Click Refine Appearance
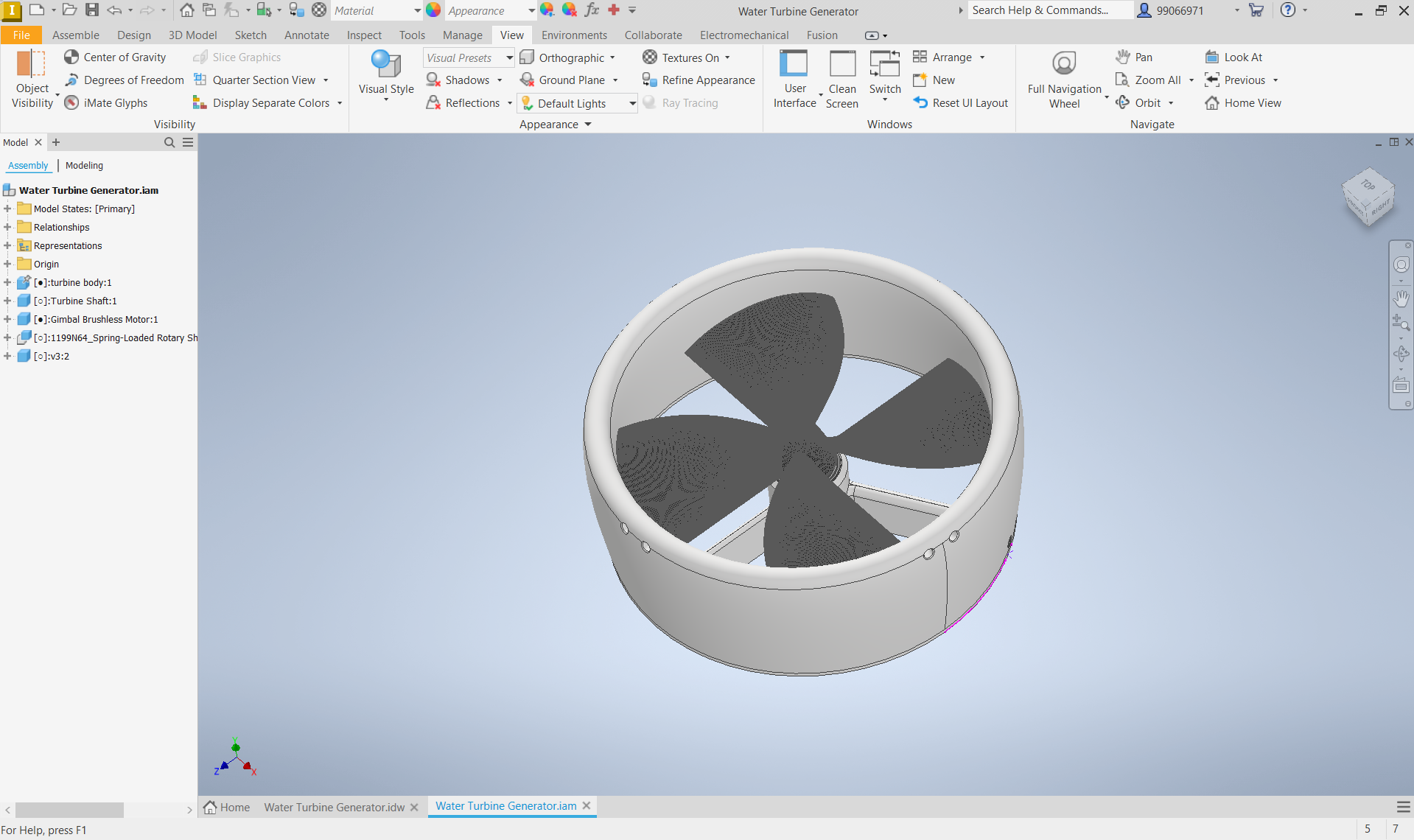The image size is (1414, 840). click(x=699, y=80)
